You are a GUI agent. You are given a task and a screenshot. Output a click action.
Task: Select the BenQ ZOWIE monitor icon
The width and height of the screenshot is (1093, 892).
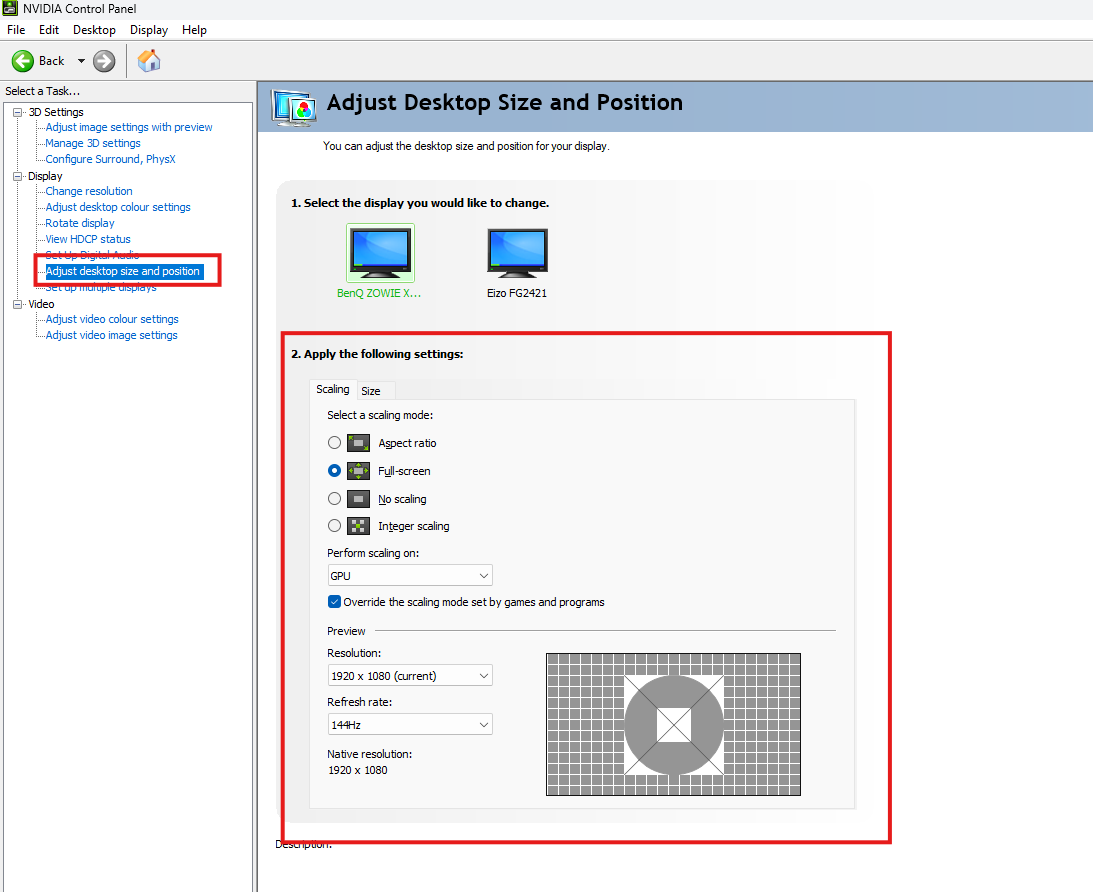[x=380, y=252]
